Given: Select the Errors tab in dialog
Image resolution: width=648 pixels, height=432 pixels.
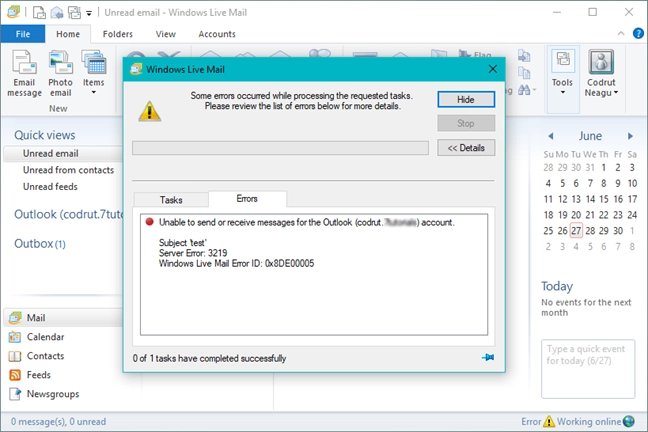Looking at the screenshot, I should pos(247,199).
